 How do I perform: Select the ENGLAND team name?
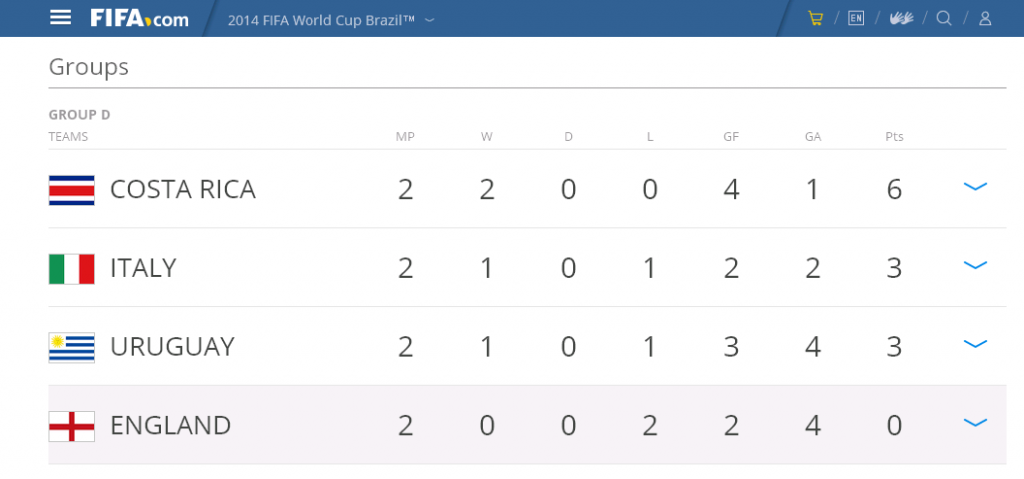[170, 425]
